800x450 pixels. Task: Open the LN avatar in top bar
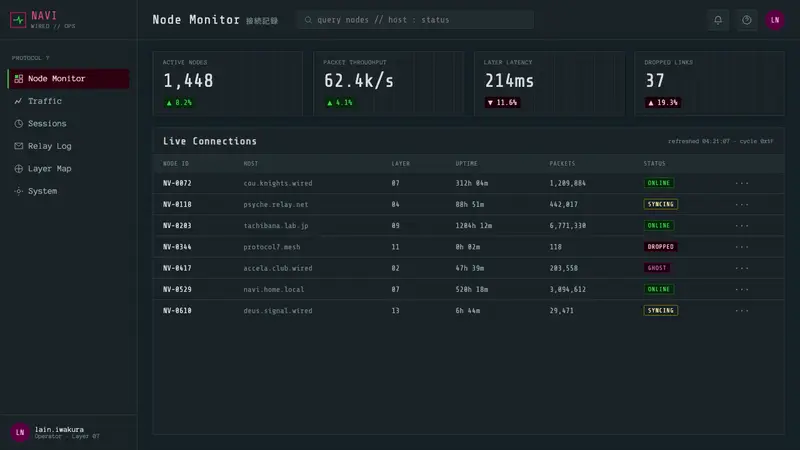774,20
